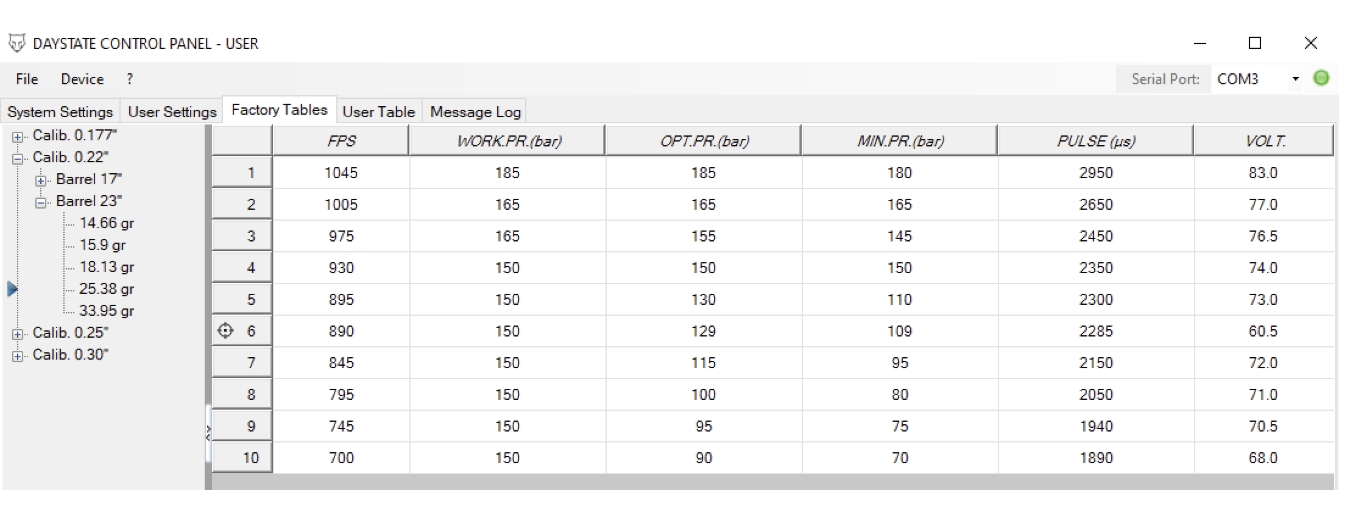Collapse the Barrel 23" tree node
Screen dimensions: 1356x510
coord(41,200)
